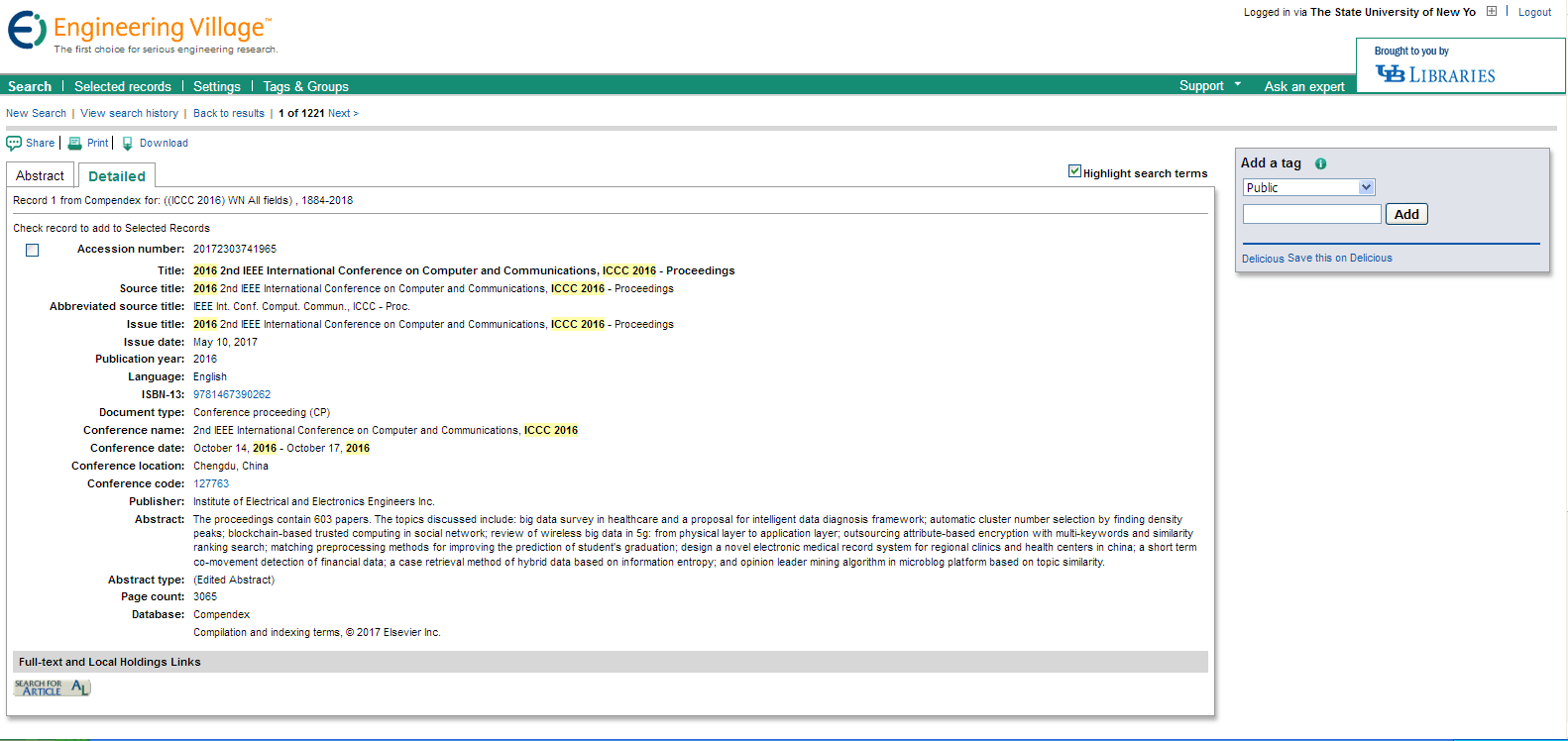Click the Download arrow icon
This screenshot has width=1568, height=741.
(x=128, y=144)
